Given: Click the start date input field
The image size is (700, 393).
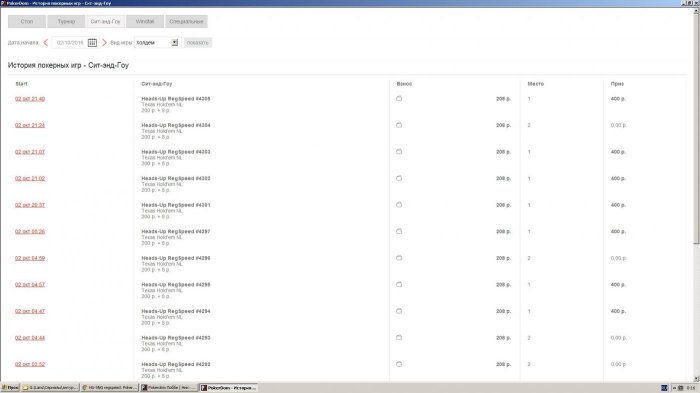Looking at the screenshot, I should (70, 42).
